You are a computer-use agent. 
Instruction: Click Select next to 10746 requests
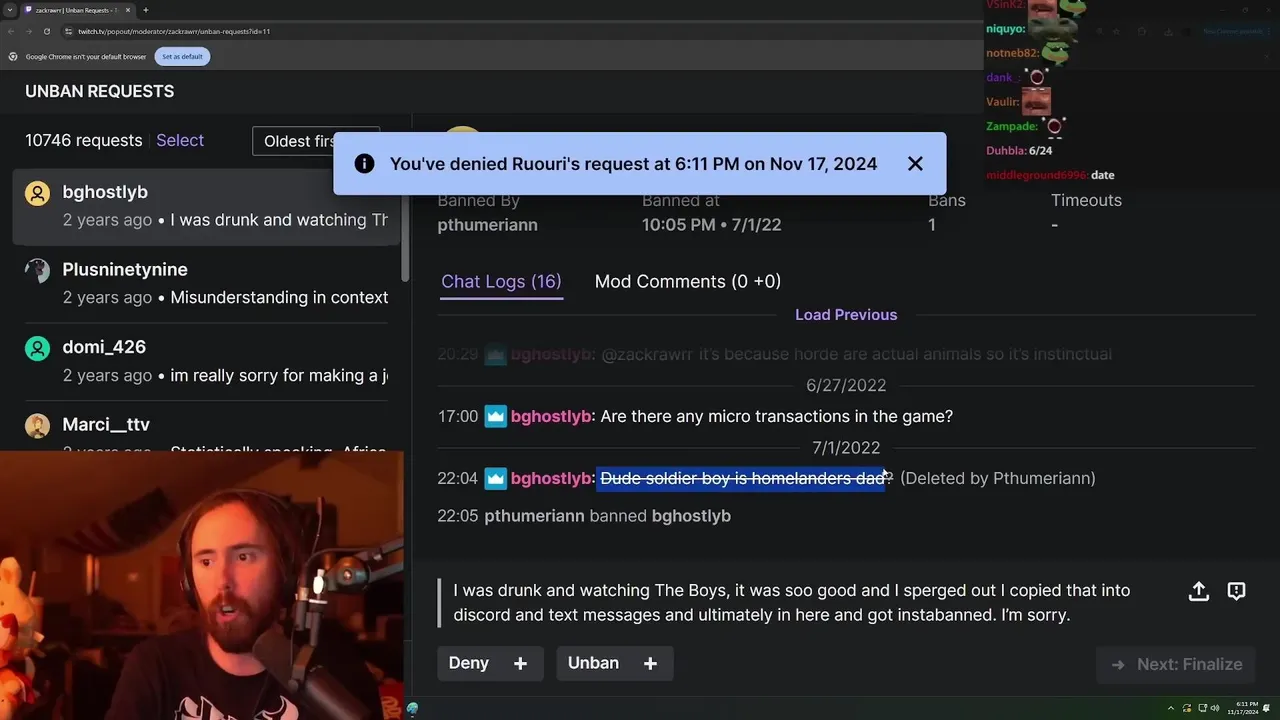180,141
